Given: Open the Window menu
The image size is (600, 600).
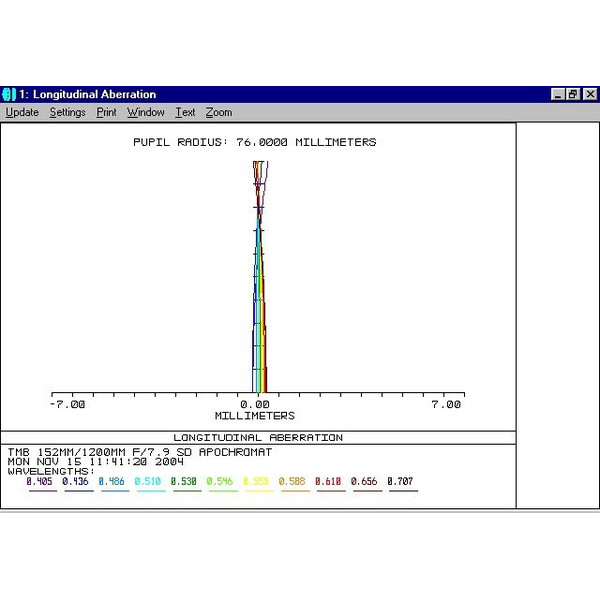Looking at the screenshot, I should (x=146, y=113).
